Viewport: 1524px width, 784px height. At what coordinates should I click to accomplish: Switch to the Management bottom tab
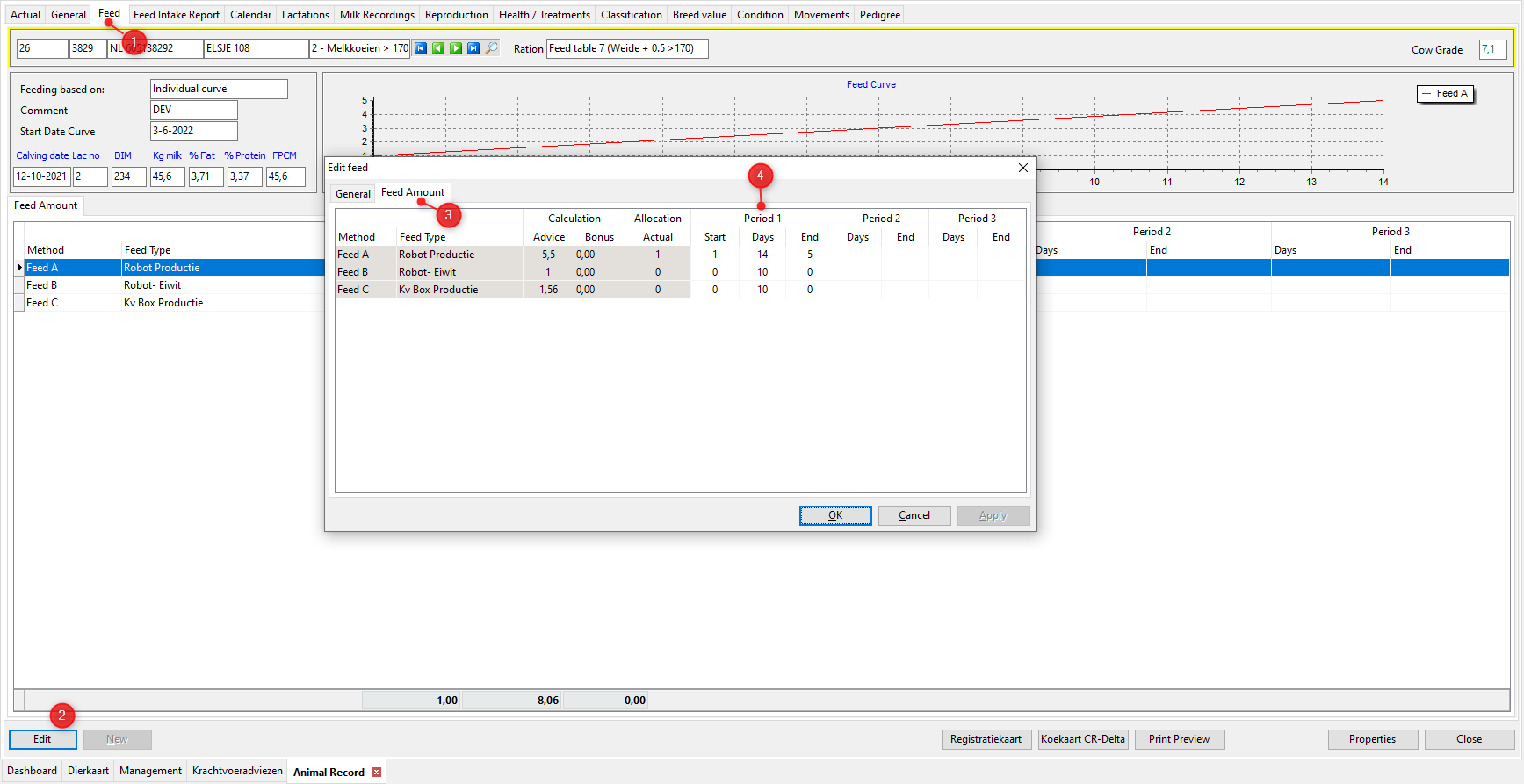pos(150,771)
